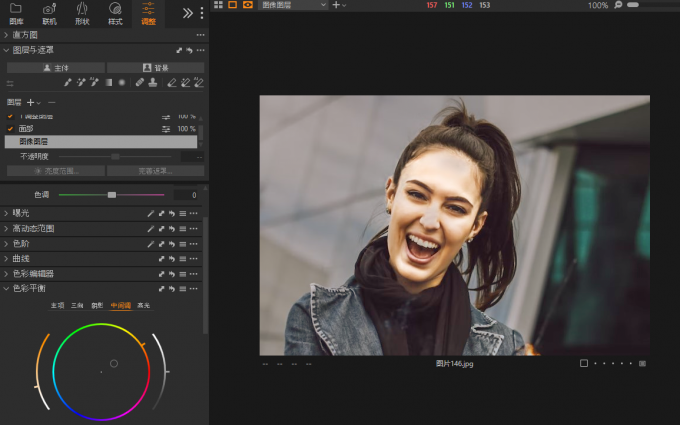The width and height of the screenshot is (680, 425).
Task: Toggle the proofing eye icon
Action: click(x=248, y=5)
